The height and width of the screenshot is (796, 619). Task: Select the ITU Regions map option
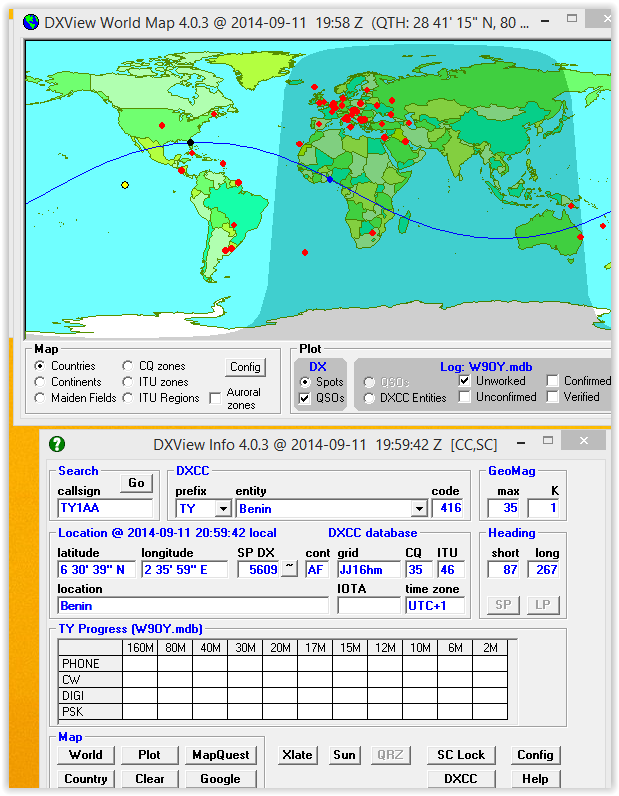tap(127, 398)
